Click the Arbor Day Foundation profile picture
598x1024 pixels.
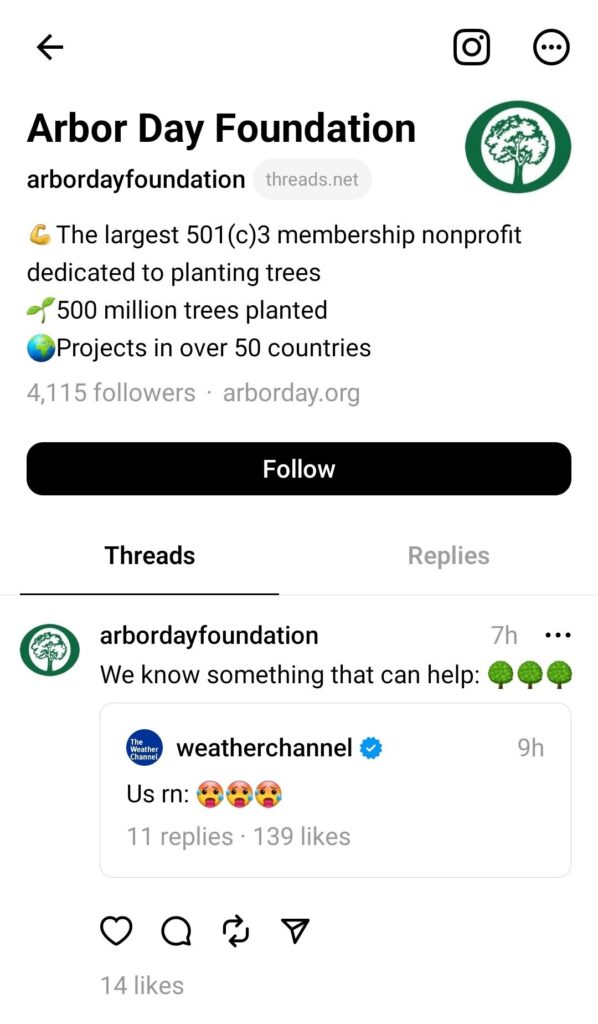(519, 146)
